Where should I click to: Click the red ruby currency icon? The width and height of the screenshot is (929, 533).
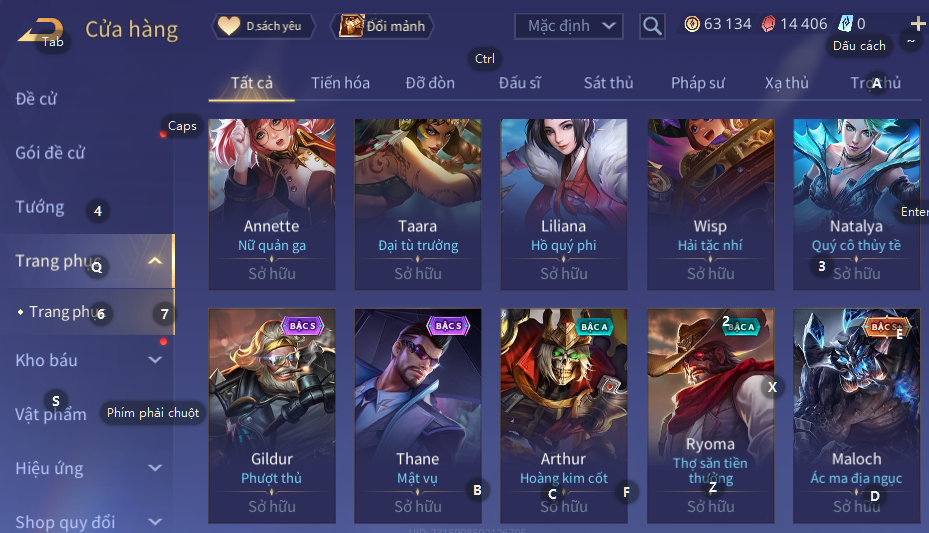click(768, 24)
